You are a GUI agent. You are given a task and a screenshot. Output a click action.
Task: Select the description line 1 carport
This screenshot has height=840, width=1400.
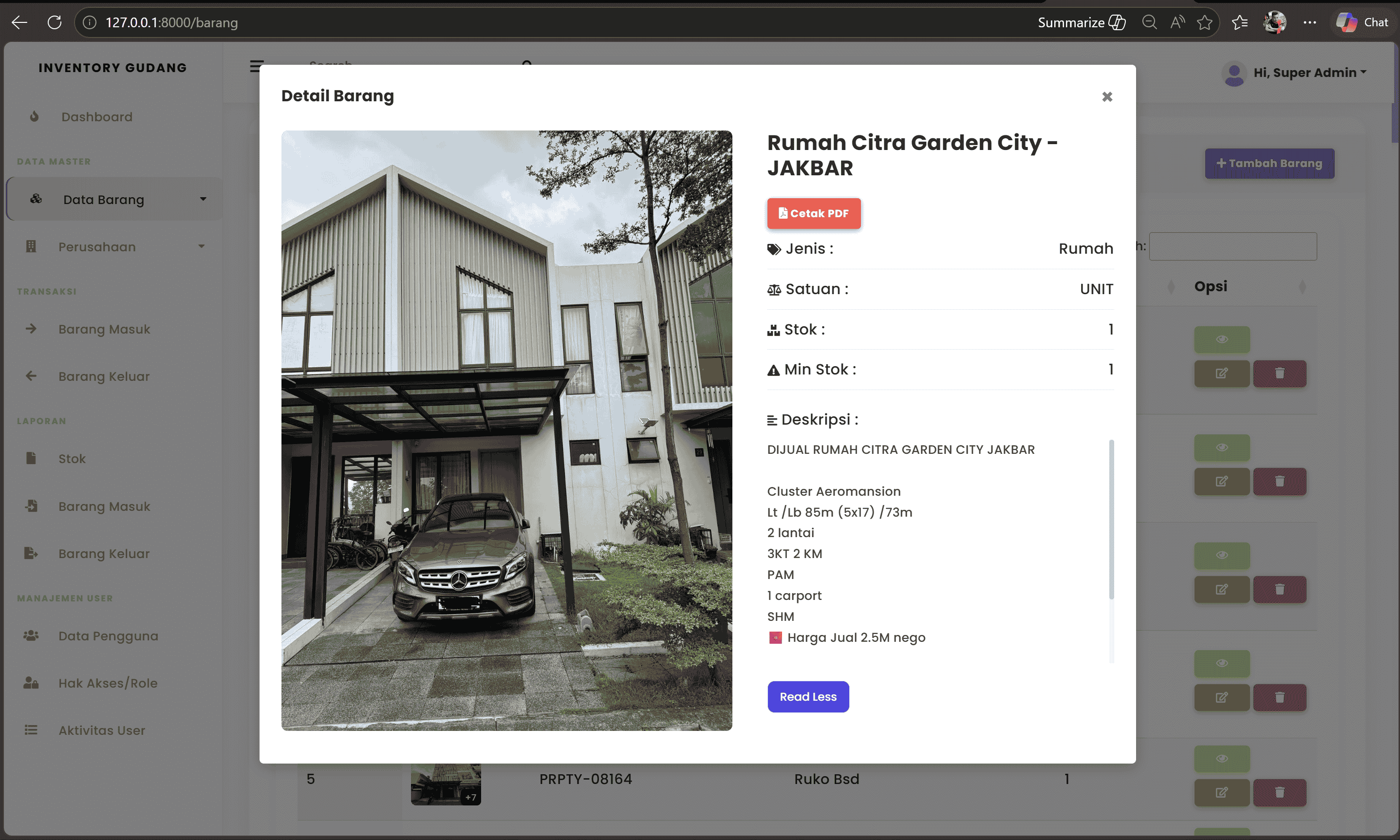795,596
